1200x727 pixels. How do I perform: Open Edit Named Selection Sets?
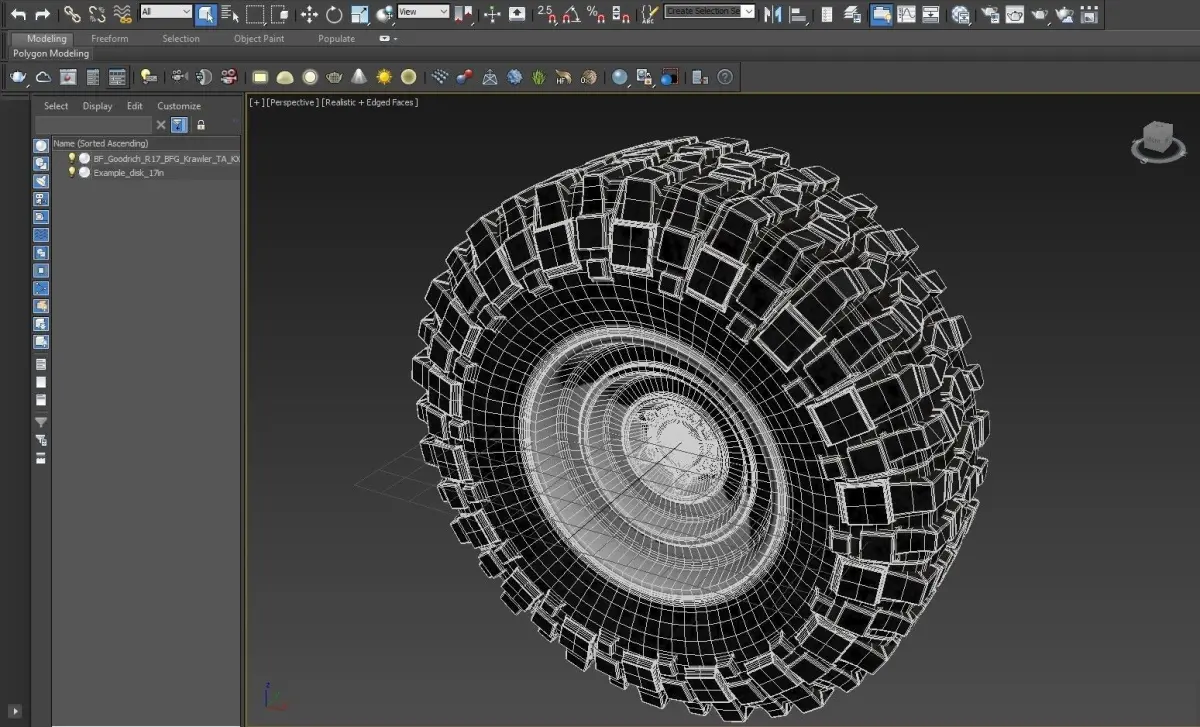point(649,14)
